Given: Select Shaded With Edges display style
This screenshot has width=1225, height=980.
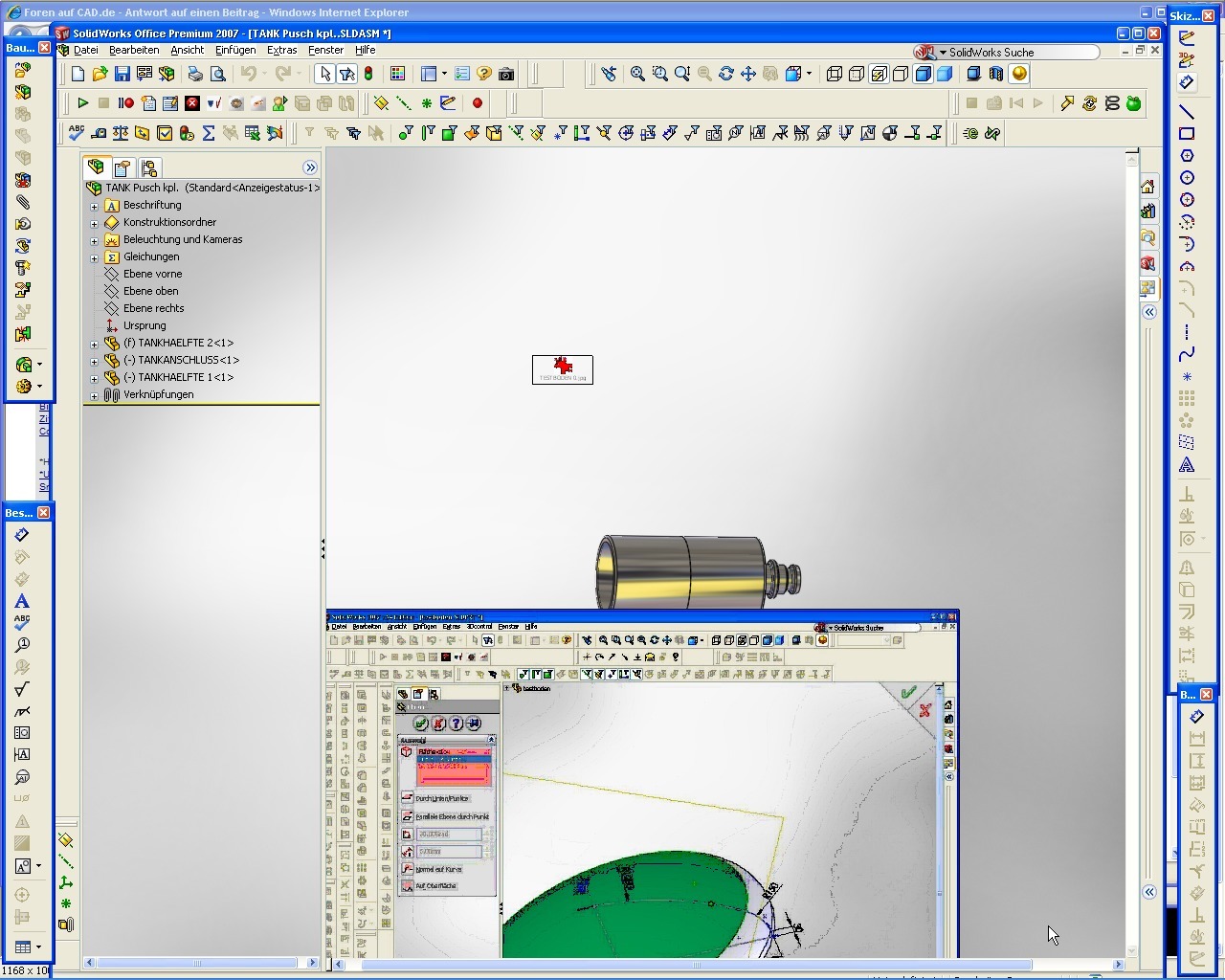Looking at the screenshot, I should [924, 74].
